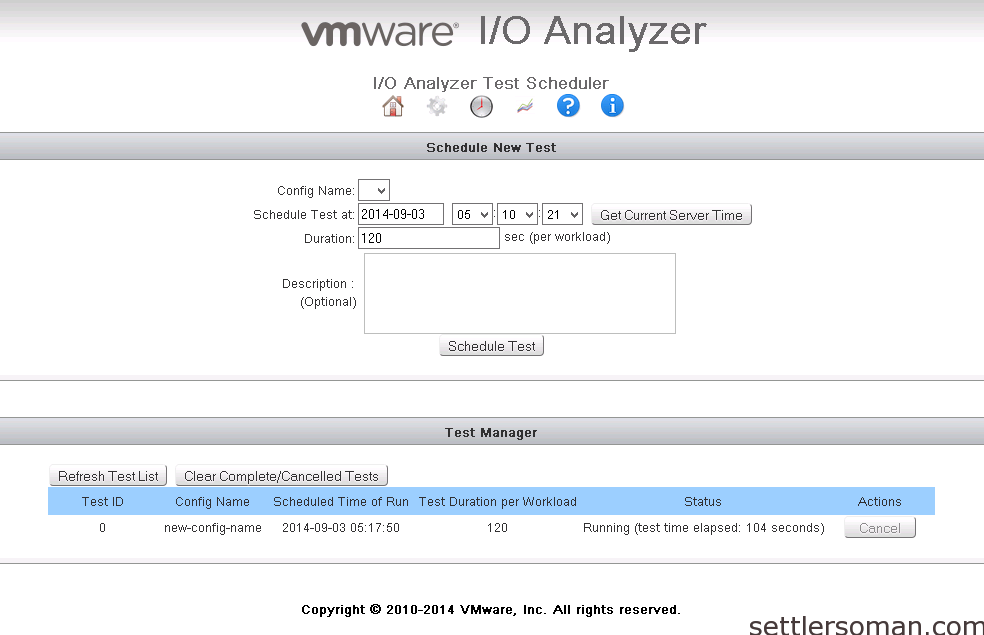984x635 pixels.
Task: Click the Test ID value 0
Action: (x=102, y=528)
